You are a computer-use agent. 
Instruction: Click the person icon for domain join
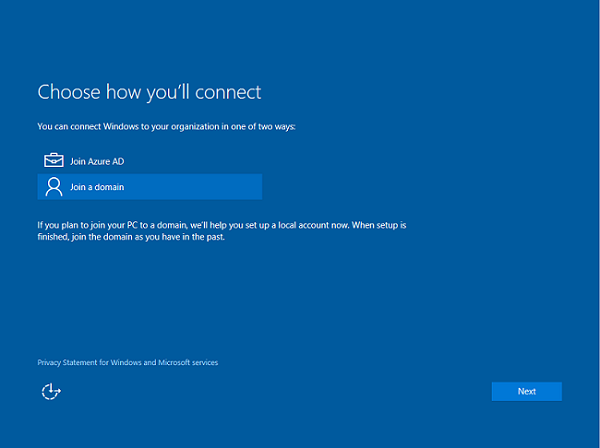tap(53, 187)
